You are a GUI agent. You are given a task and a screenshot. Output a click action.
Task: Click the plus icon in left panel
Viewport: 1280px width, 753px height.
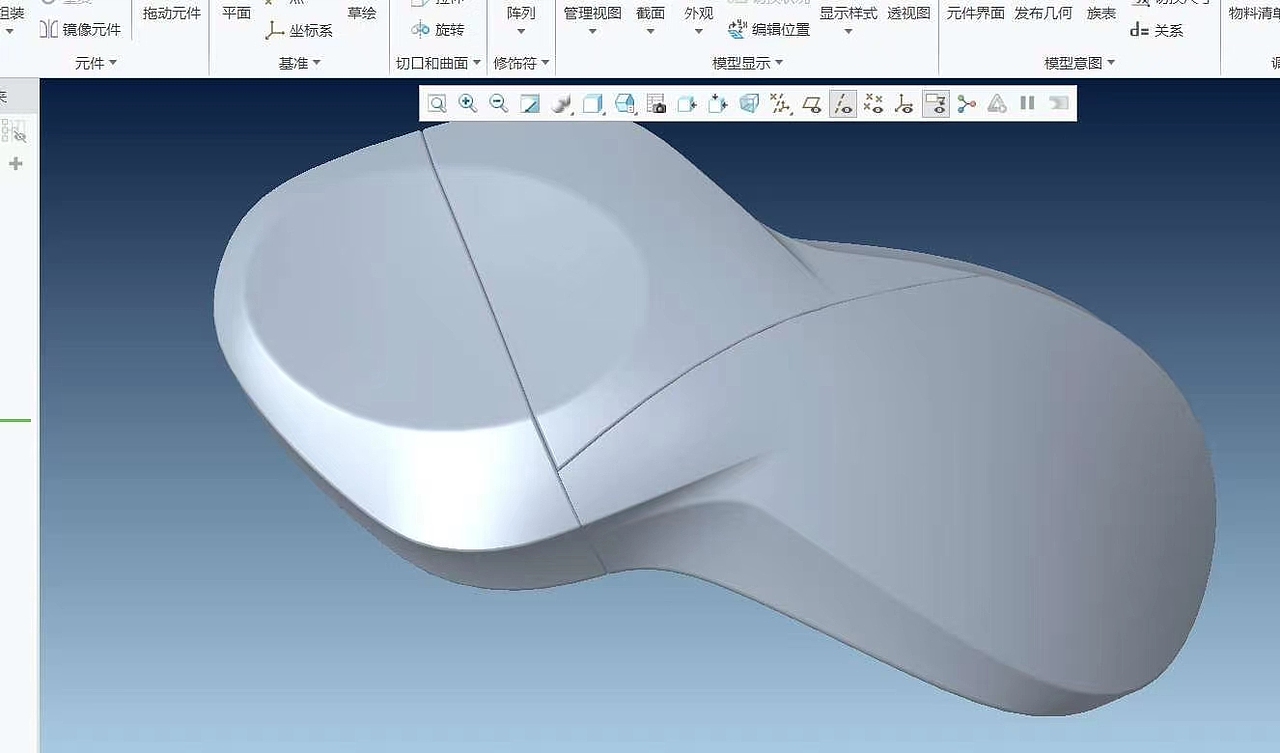[15, 163]
